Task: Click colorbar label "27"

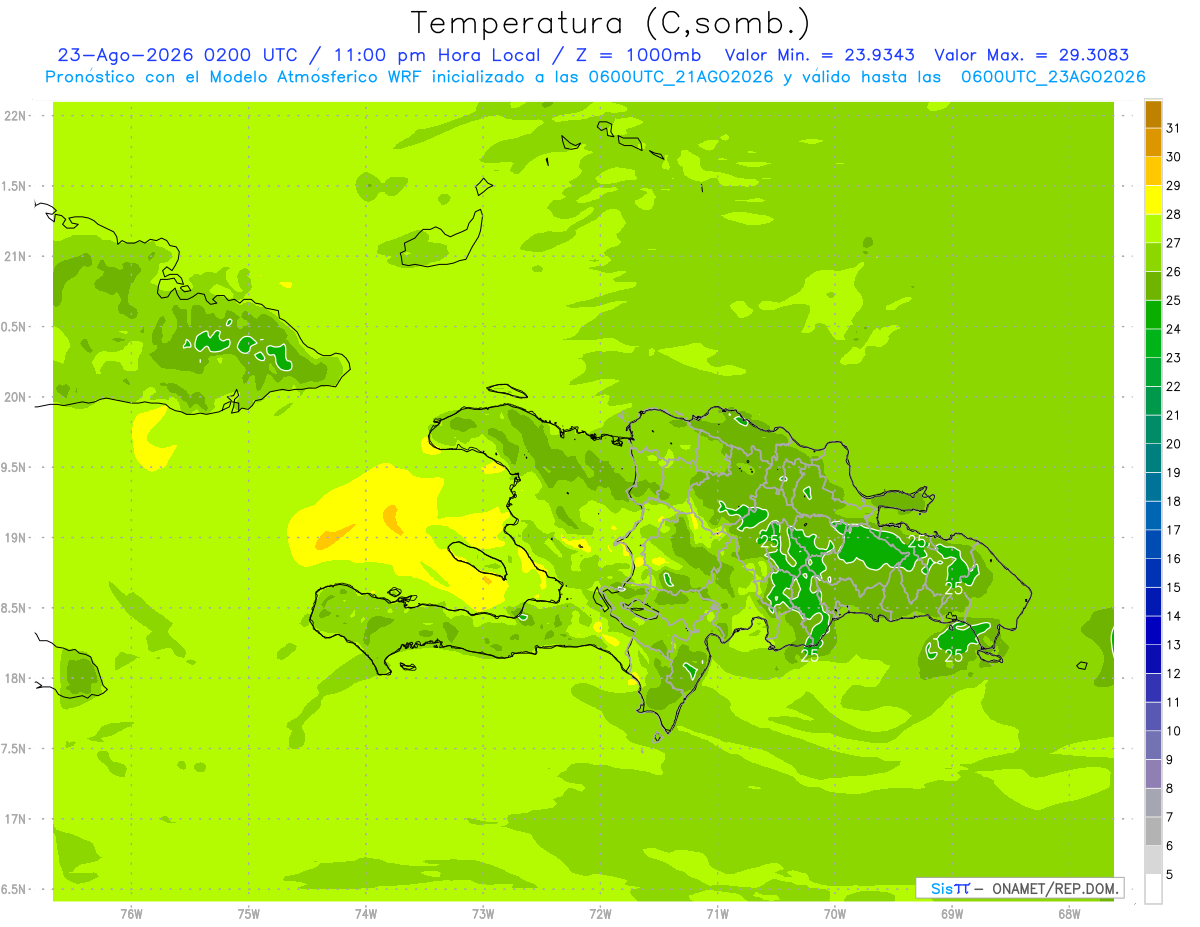Action: (1174, 243)
